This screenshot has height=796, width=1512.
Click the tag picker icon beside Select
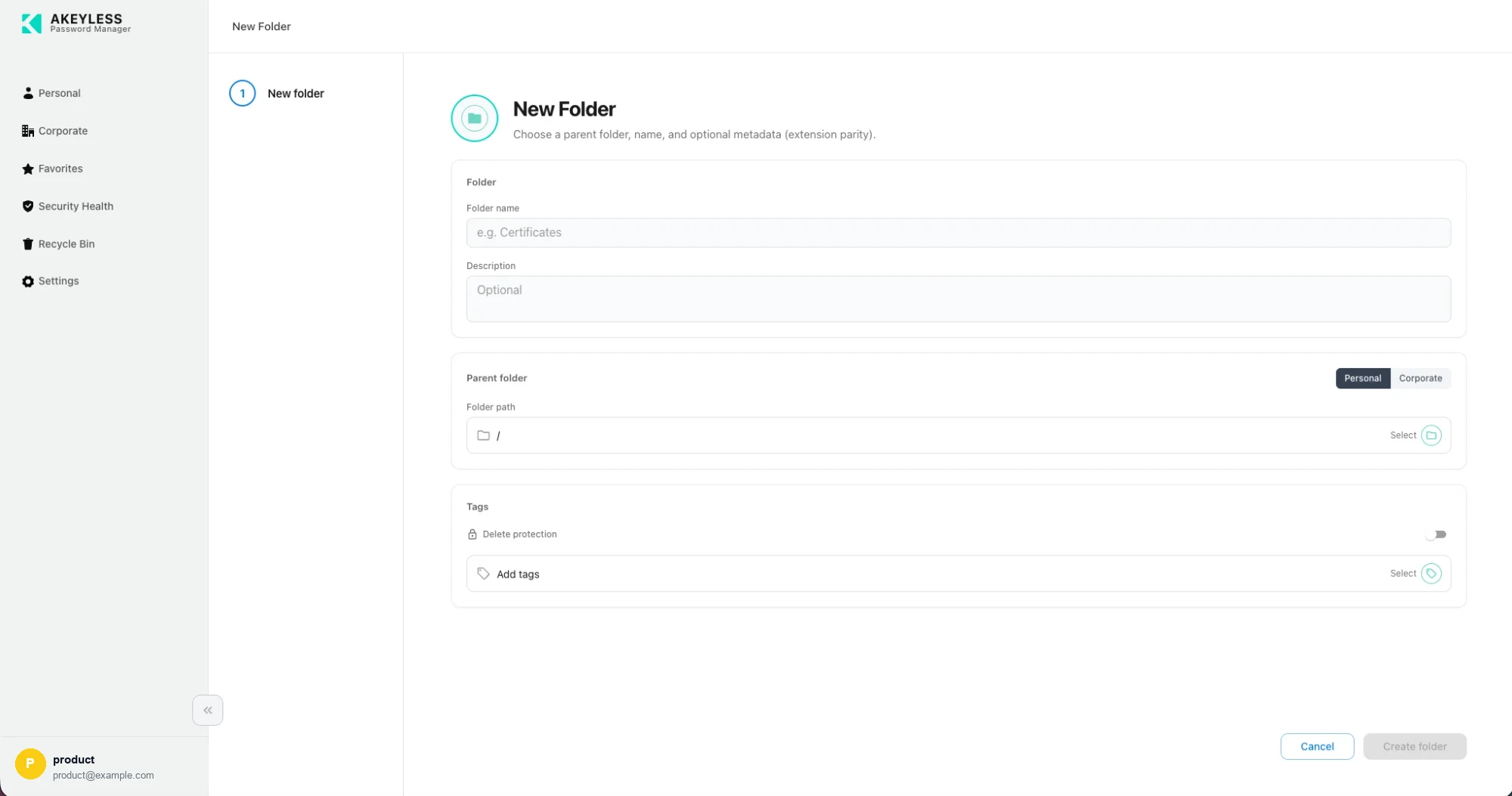1431,574
